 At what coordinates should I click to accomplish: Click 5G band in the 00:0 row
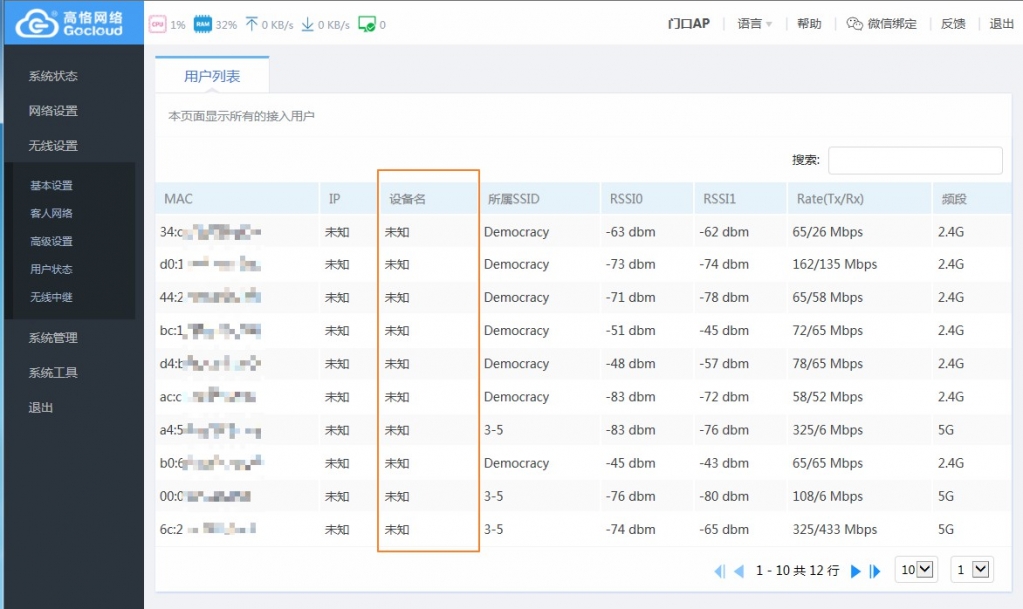[945, 496]
